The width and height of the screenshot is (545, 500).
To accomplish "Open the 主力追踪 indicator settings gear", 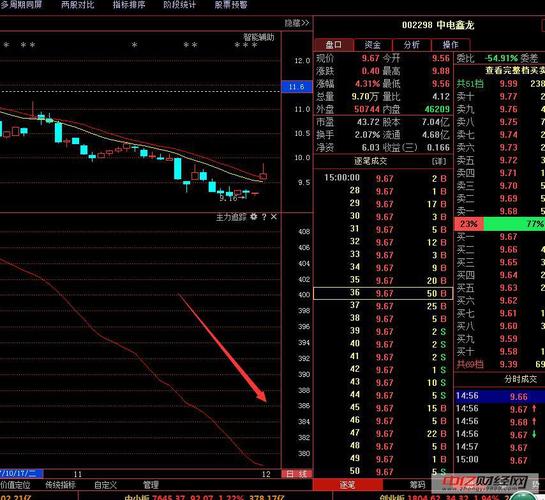I will coord(254,217).
